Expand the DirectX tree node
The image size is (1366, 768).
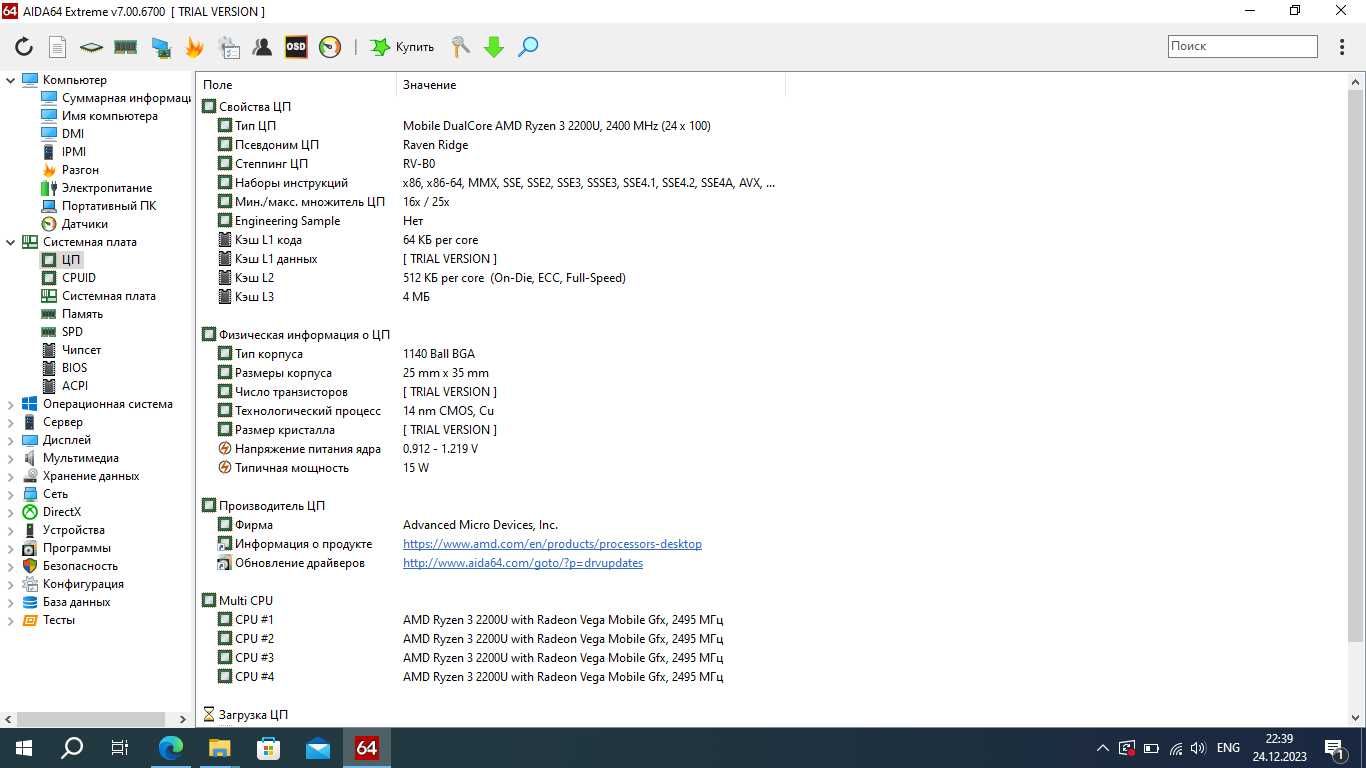click(x=11, y=512)
